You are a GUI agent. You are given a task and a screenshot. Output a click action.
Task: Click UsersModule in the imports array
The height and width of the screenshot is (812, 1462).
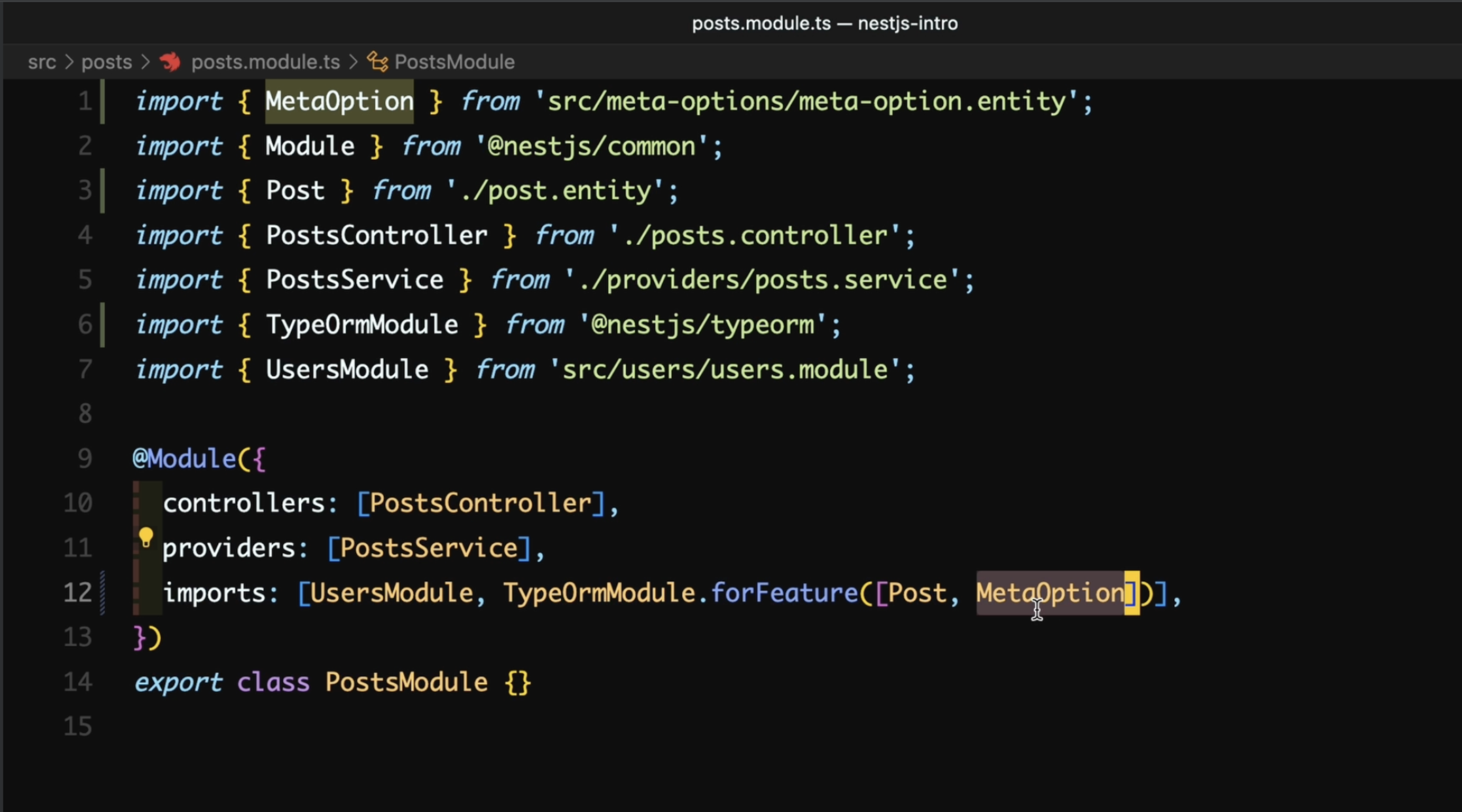(392, 593)
